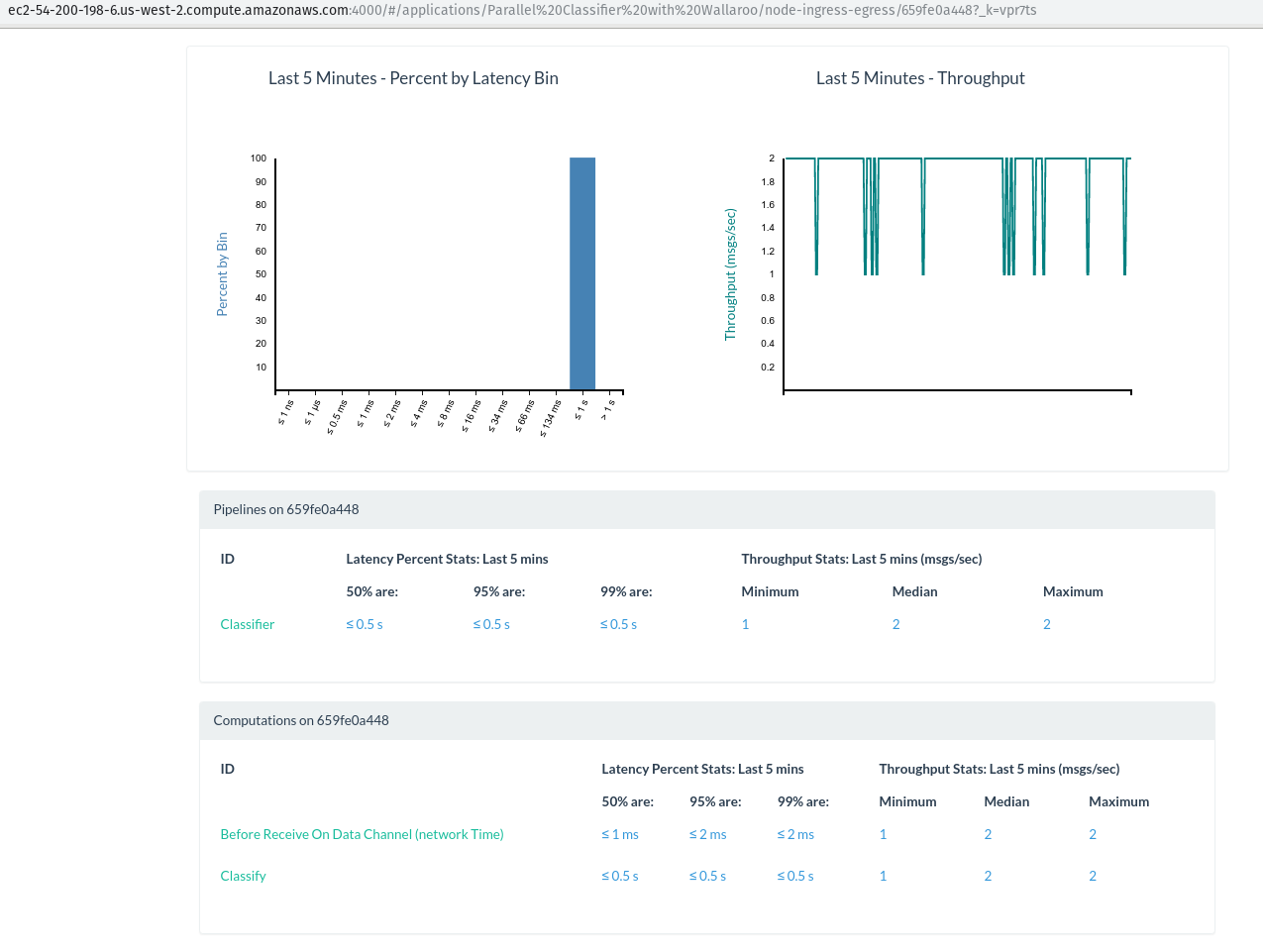
Task: Click Classifier's 99% latency value
Action: 618,624
